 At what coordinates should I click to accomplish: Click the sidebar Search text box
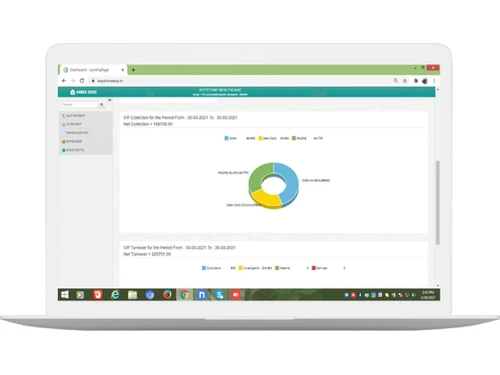(x=80, y=105)
